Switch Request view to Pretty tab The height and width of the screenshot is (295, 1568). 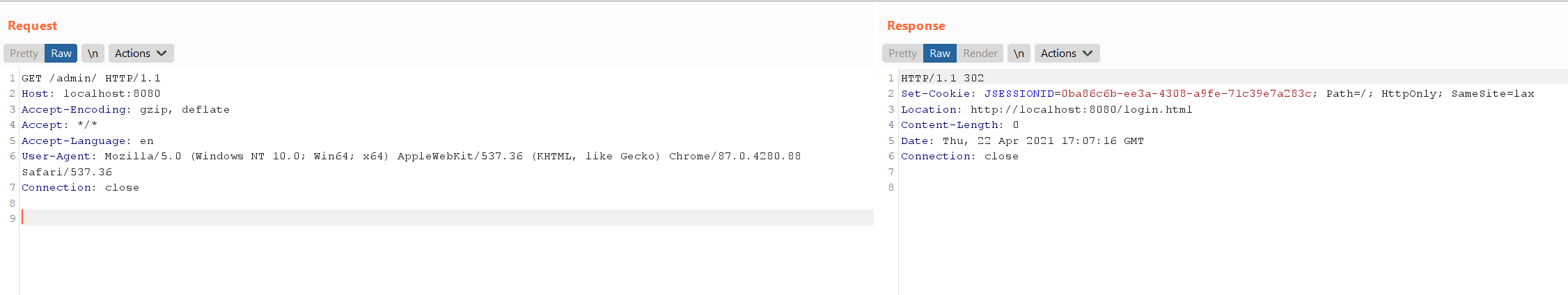24,54
